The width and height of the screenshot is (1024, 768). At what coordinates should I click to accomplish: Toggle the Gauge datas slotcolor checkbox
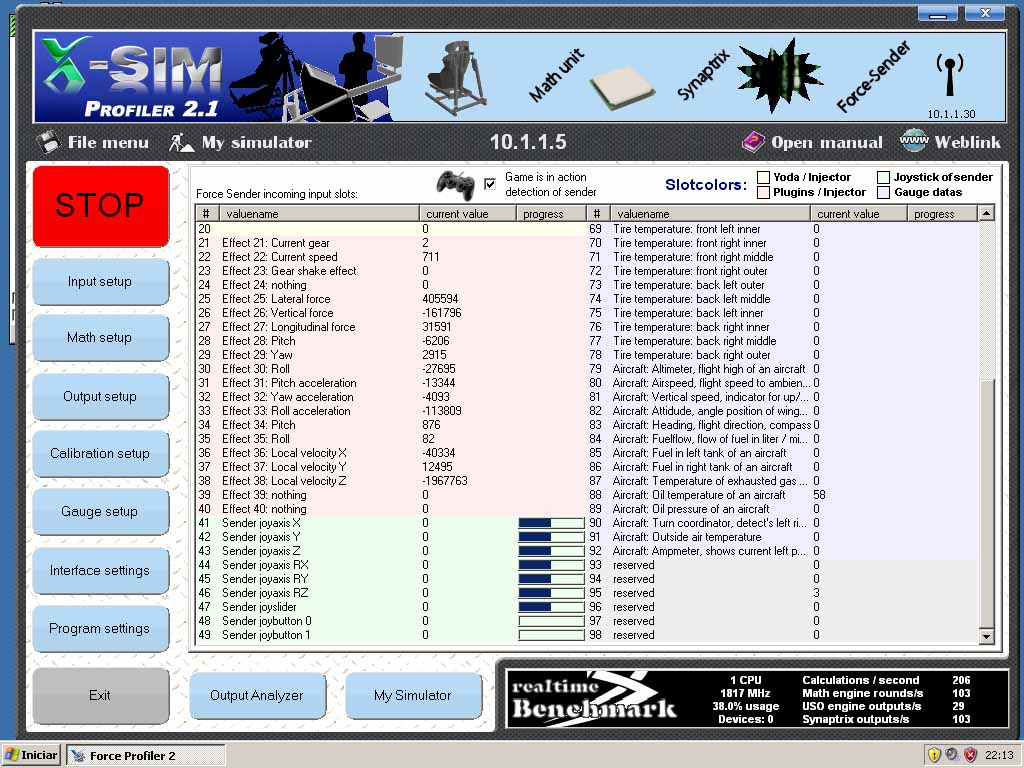884,192
